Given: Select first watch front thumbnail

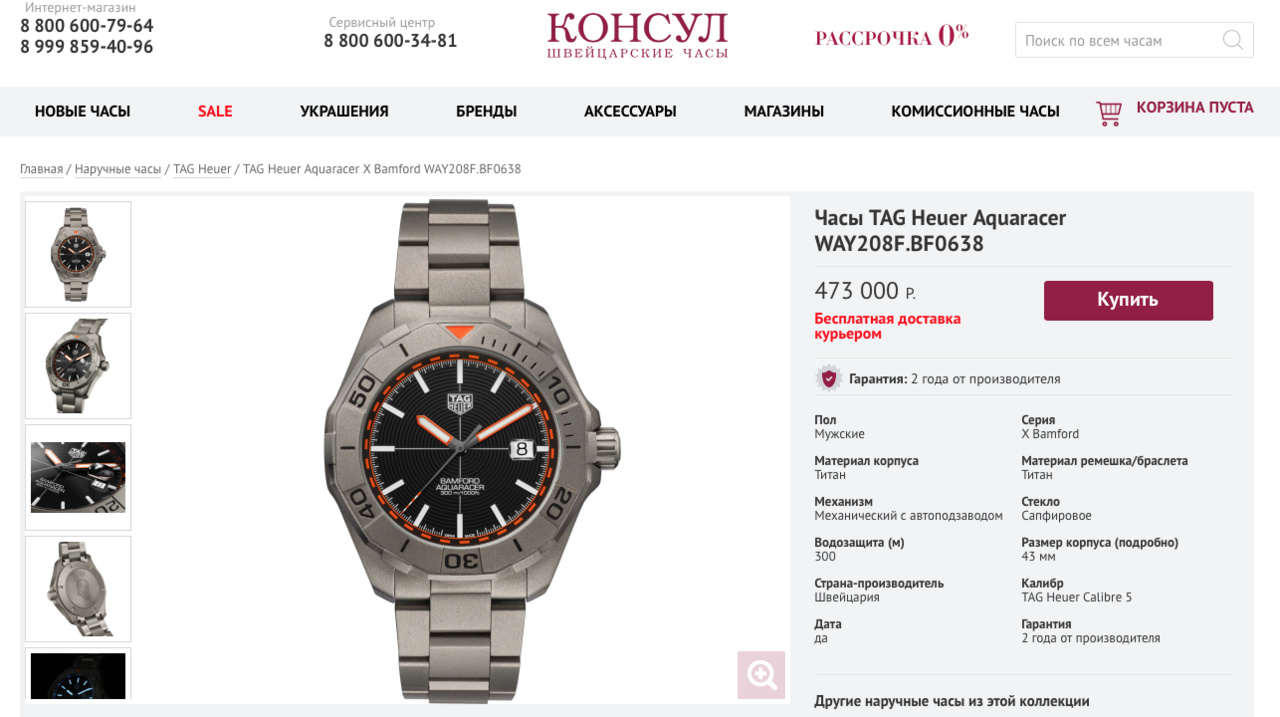Looking at the screenshot, I should (x=78, y=254).
